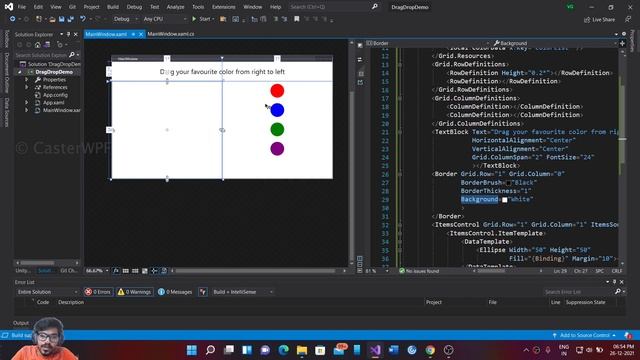Click the Description column header
Viewport: 640px width, 360px height.
[x=71, y=302]
